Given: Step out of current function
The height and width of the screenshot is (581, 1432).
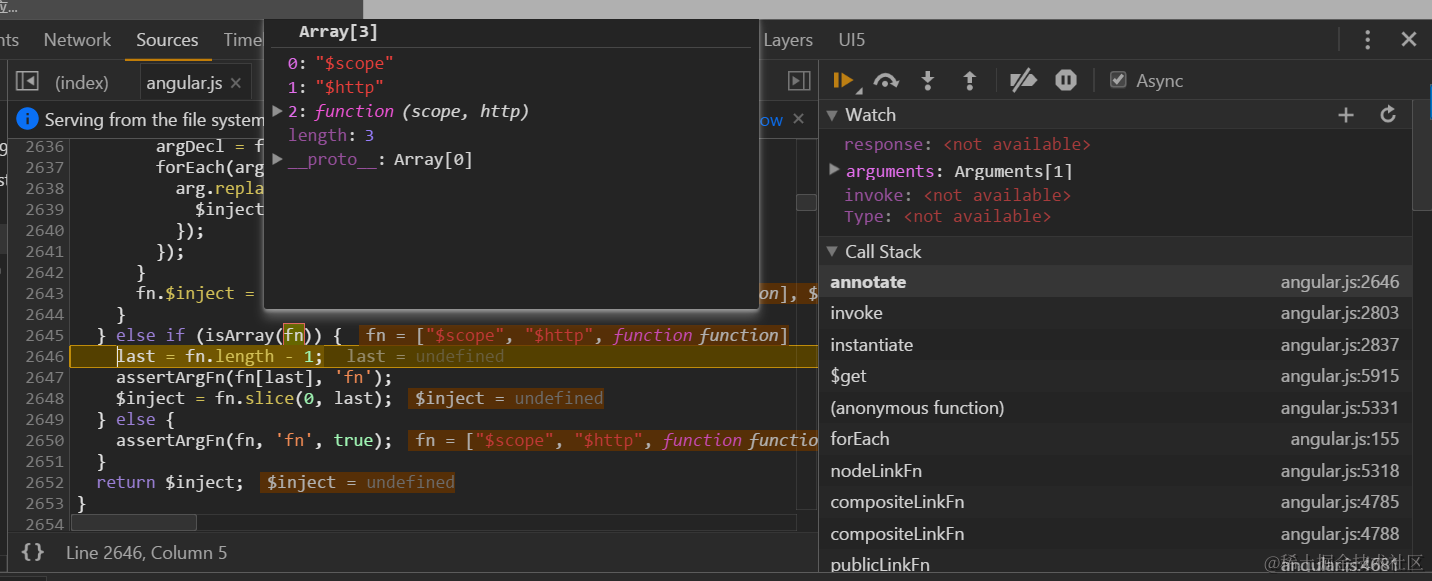Looking at the screenshot, I should click(969, 80).
